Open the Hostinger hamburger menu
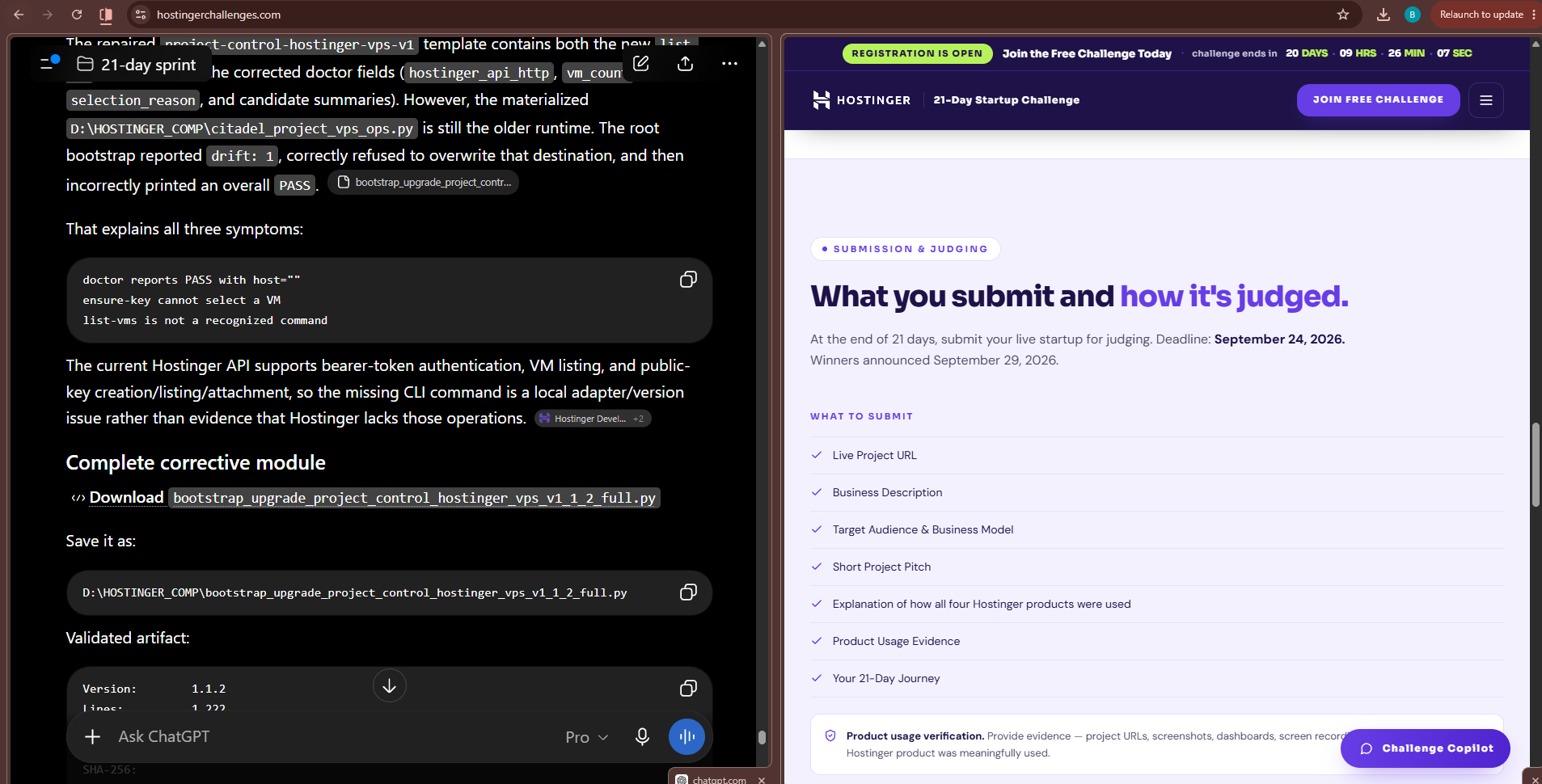1542x784 pixels. (1486, 100)
